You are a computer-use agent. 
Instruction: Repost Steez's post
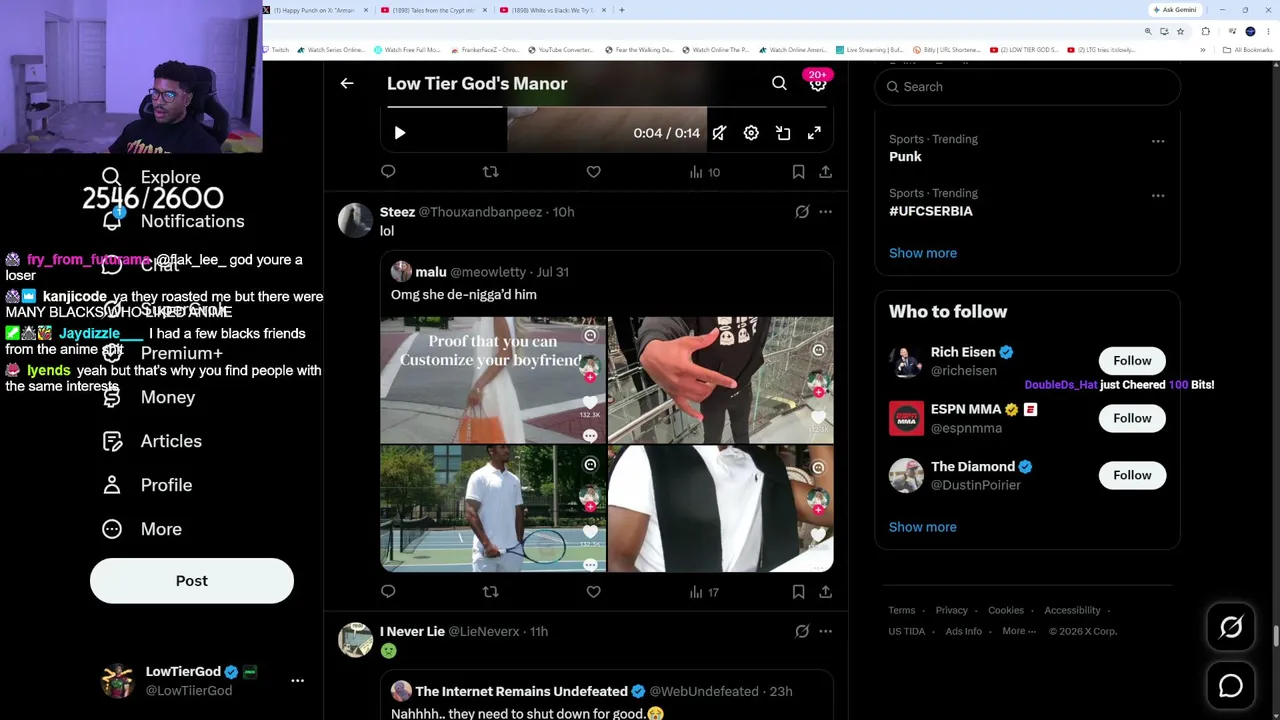(490, 592)
